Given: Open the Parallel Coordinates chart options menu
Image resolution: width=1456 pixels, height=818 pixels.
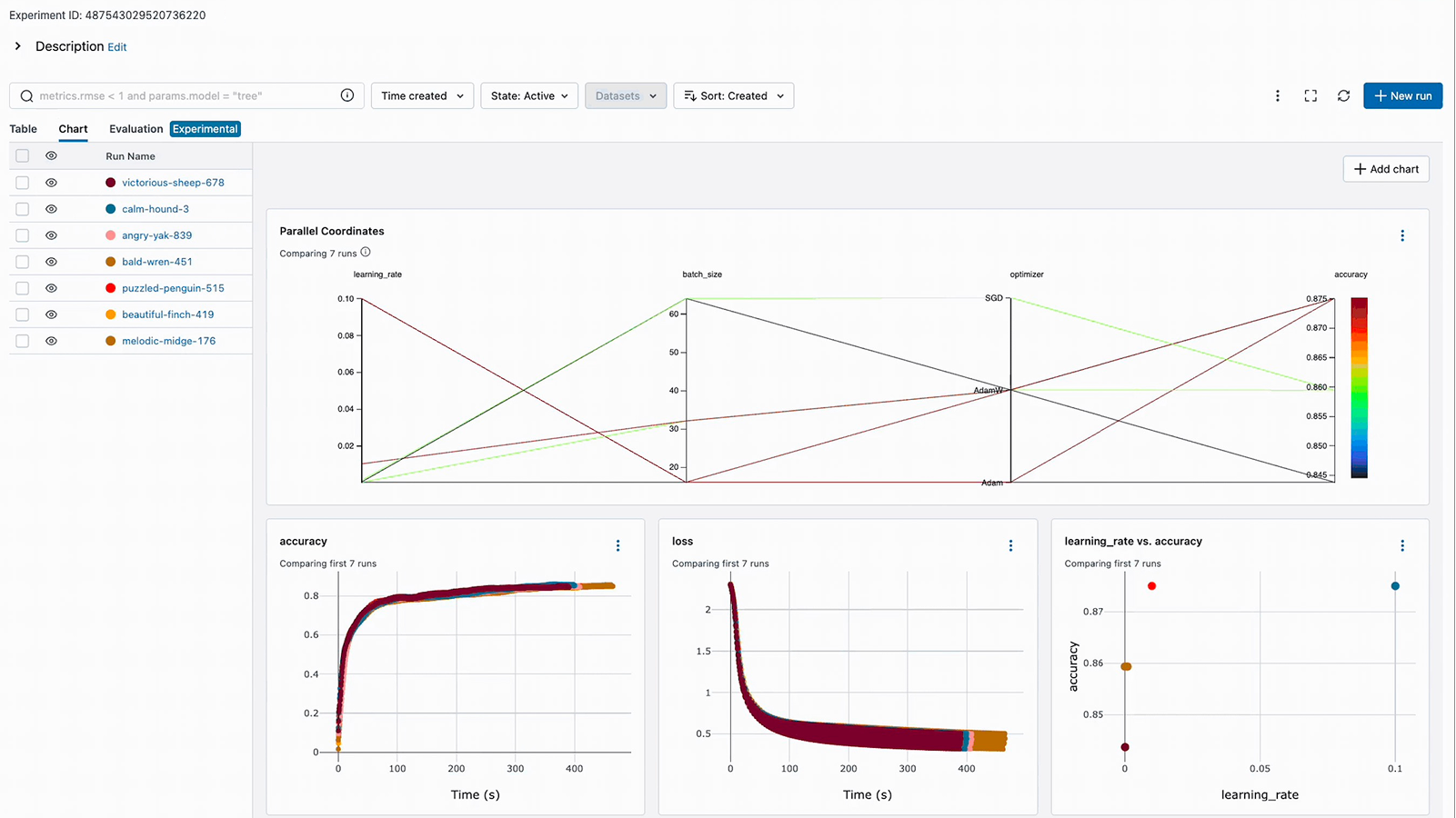Looking at the screenshot, I should (1402, 235).
